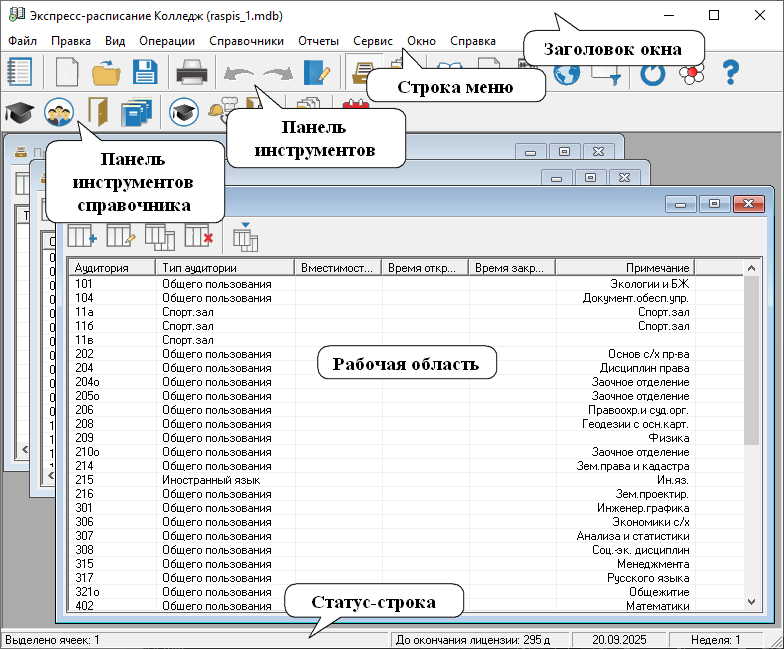This screenshot has height=649, width=784.
Task: Click the Print icon in toolbar
Action: click(191, 73)
